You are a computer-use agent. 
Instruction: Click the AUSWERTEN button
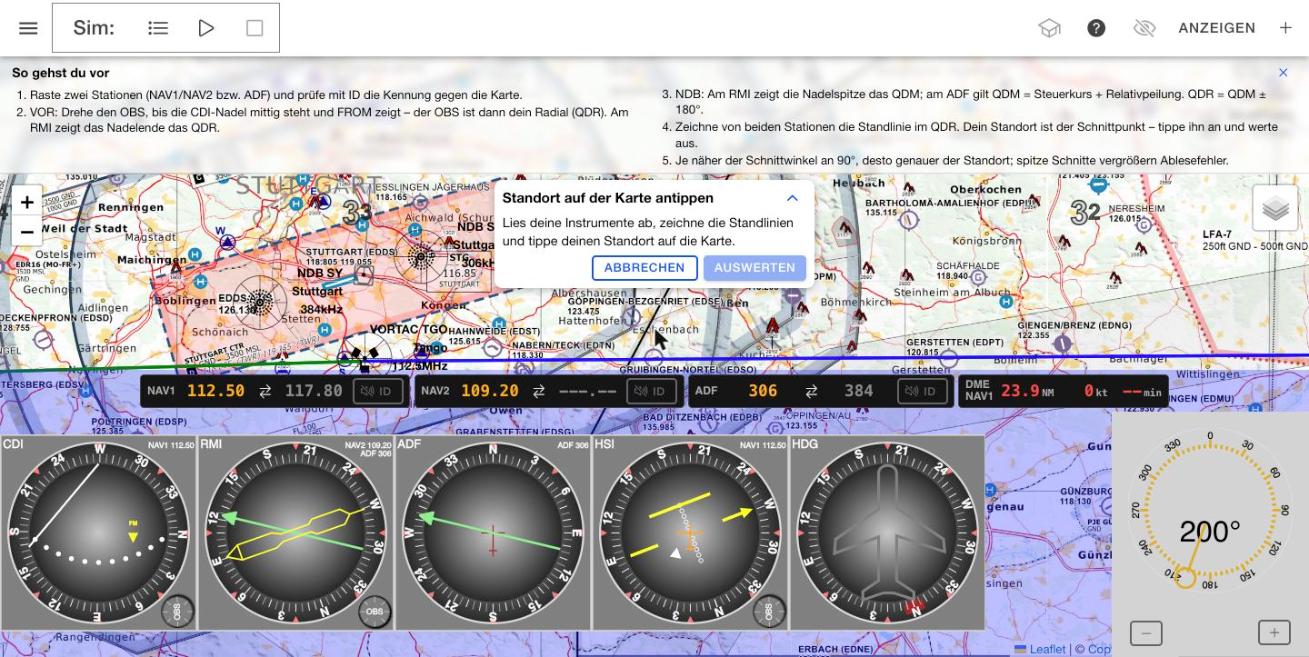point(755,267)
